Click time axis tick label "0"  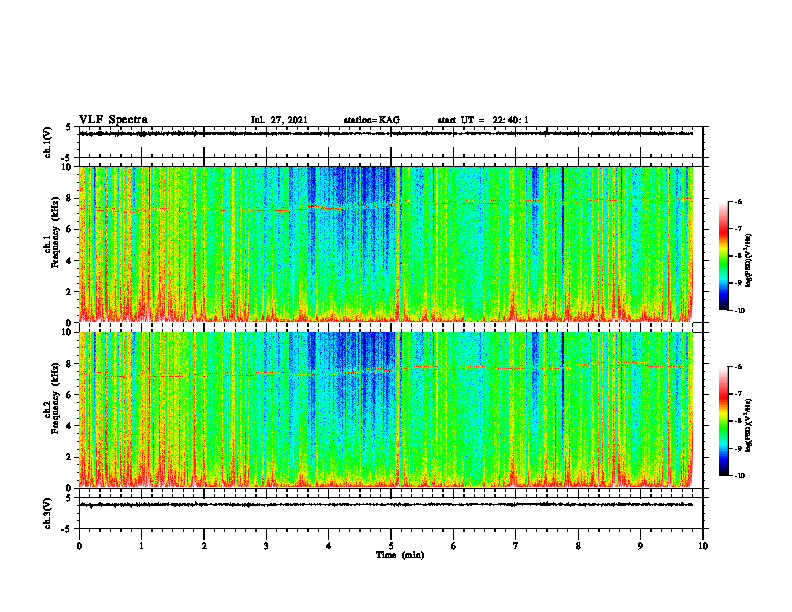[79, 546]
